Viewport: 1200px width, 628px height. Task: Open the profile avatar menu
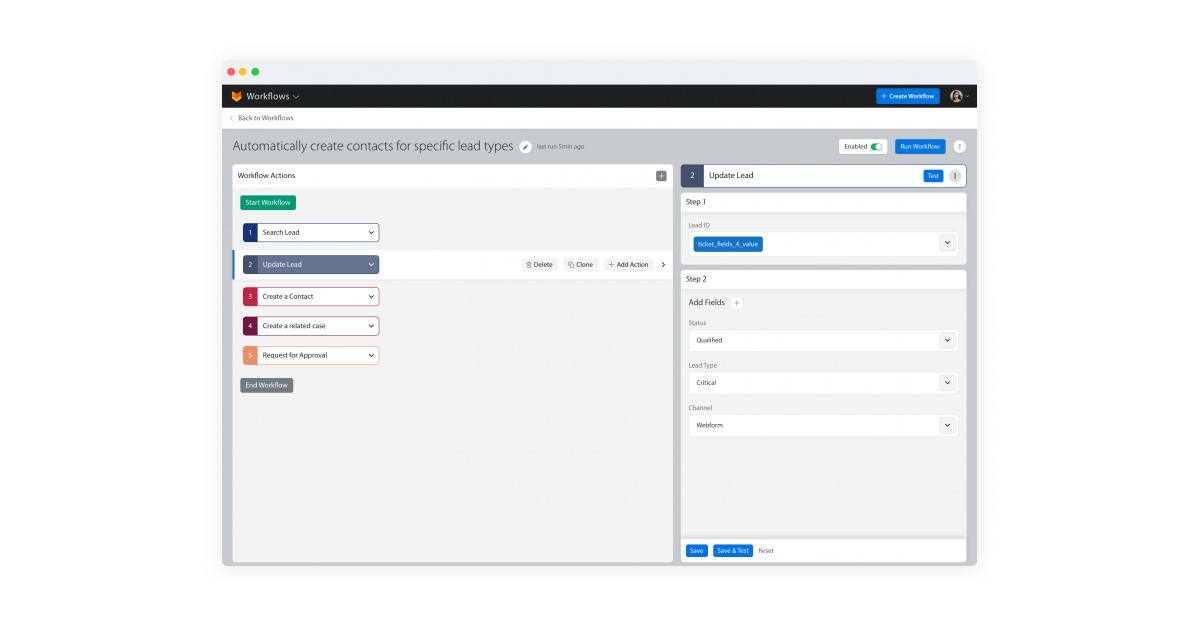pos(956,96)
